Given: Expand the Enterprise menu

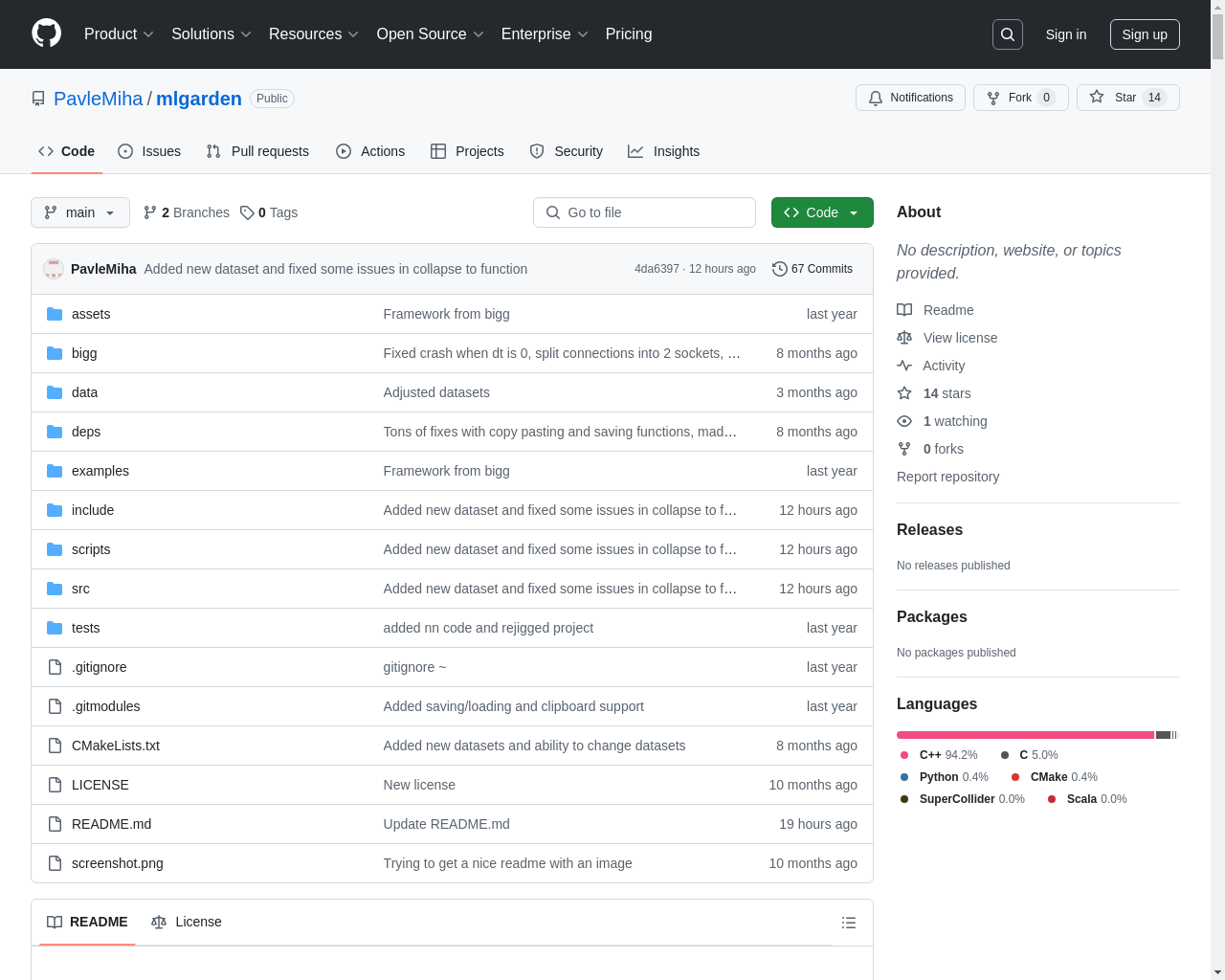Looking at the screenshot, I should coord(545,34).
